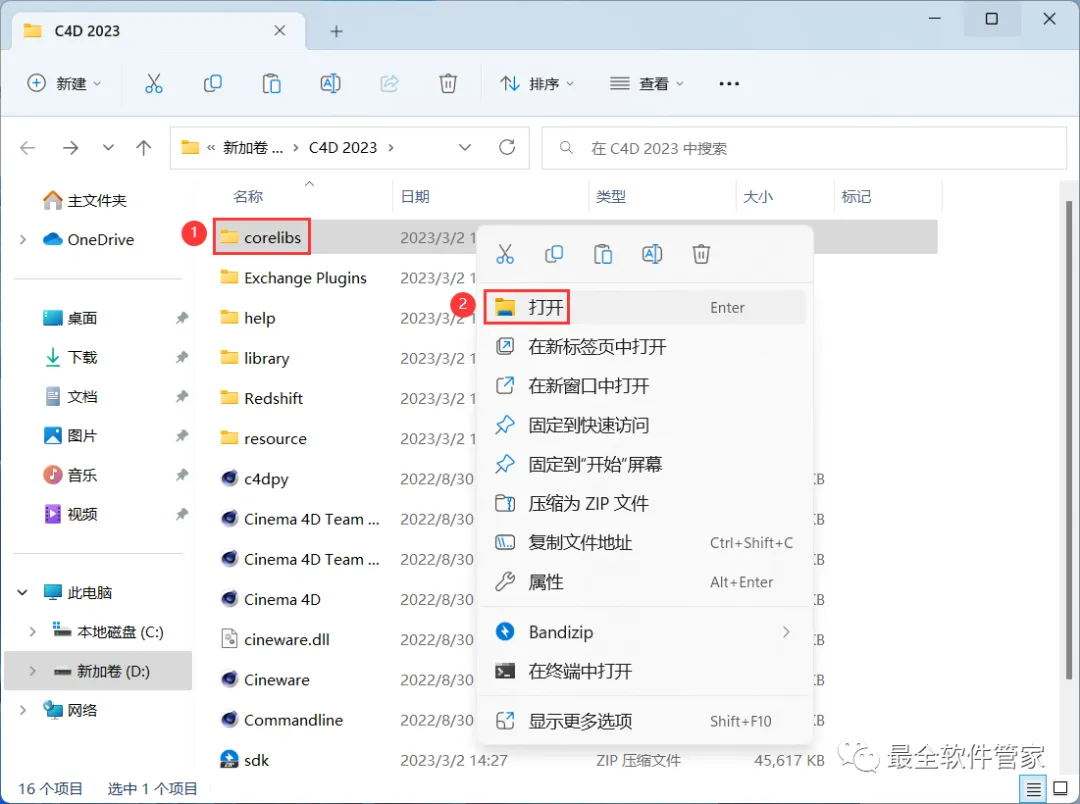Switch to large thumbnails view icon in status bar
The height and width of the screenshot is (804, 1080).
point(1061,789)
